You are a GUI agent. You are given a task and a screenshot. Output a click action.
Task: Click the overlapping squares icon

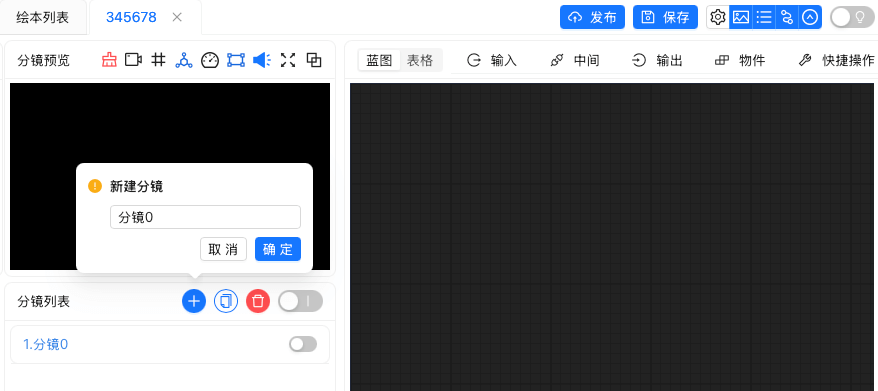pyautogui.click(x=314, y=60)
